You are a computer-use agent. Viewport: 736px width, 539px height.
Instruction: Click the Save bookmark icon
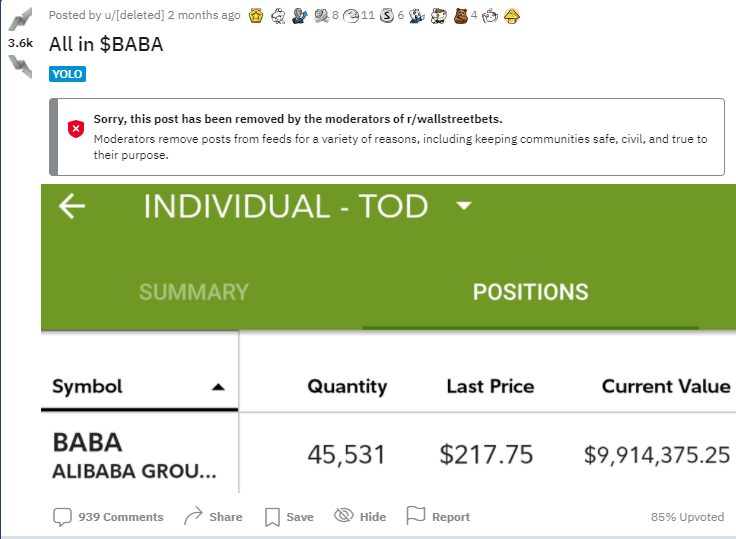pyautogui.click(x=272, y=516)
